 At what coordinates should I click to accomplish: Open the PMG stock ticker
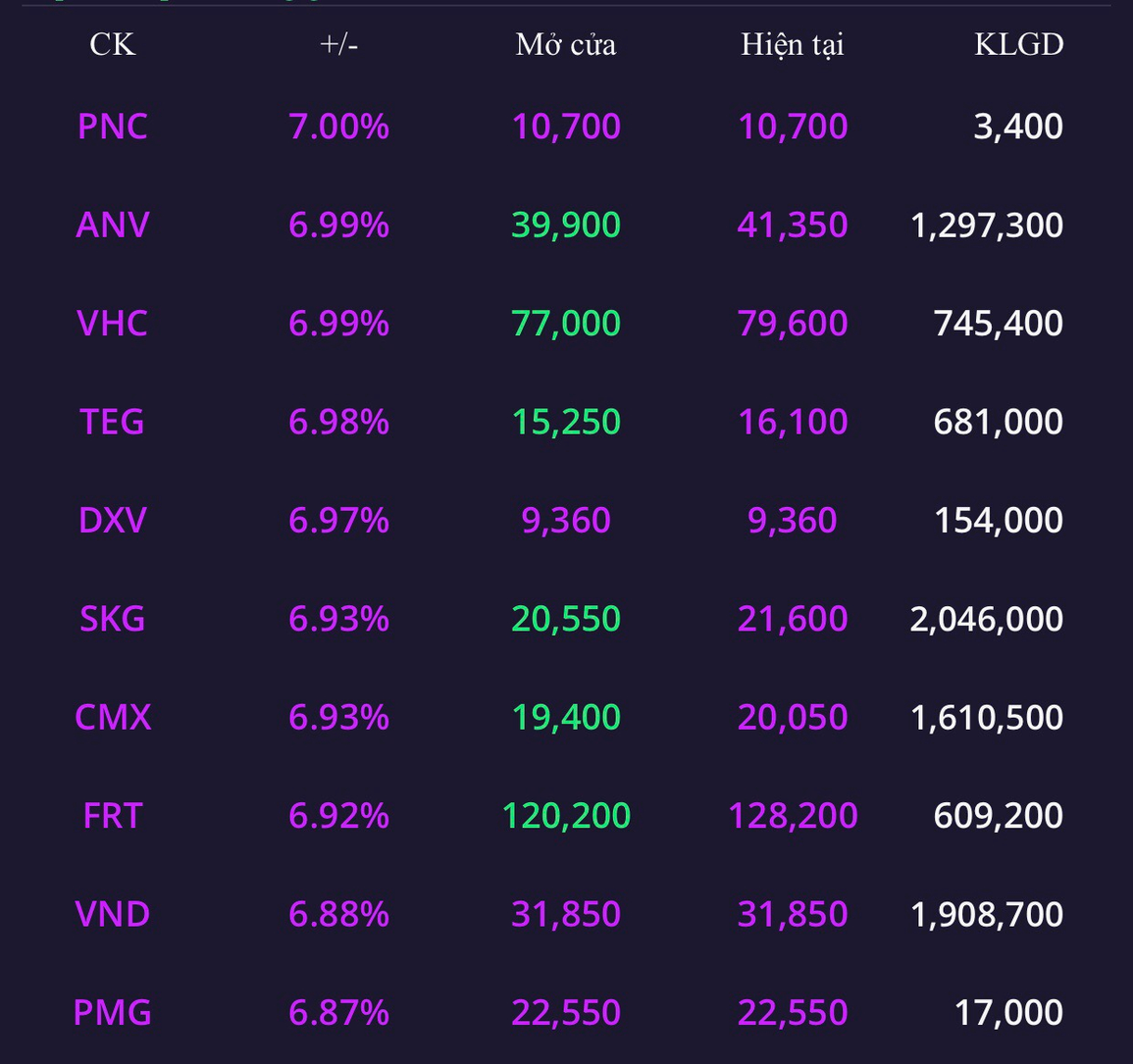[x=112, y=1012]
